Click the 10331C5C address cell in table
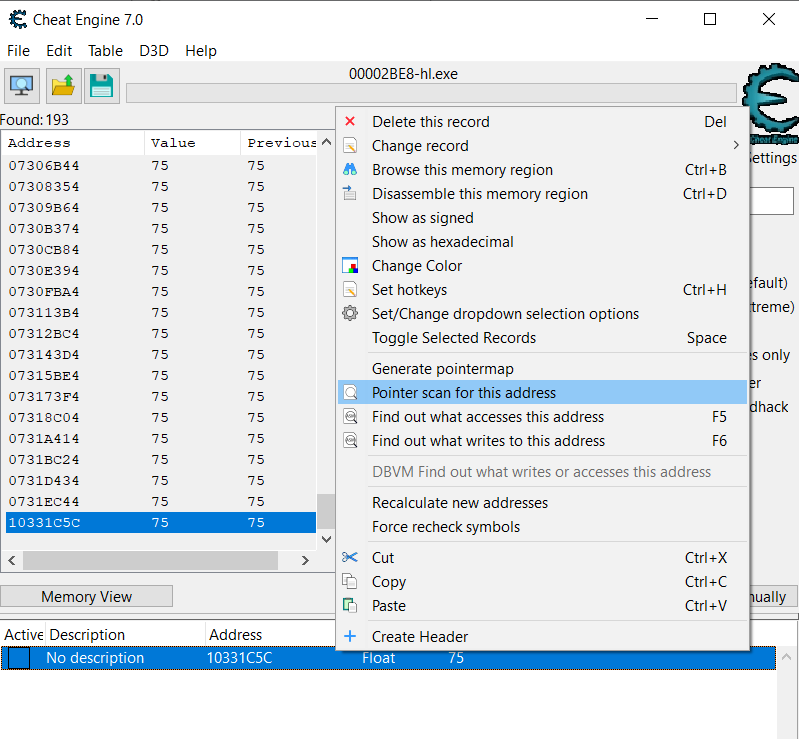This screenshot has width=799, height=739. pos(239,657)
